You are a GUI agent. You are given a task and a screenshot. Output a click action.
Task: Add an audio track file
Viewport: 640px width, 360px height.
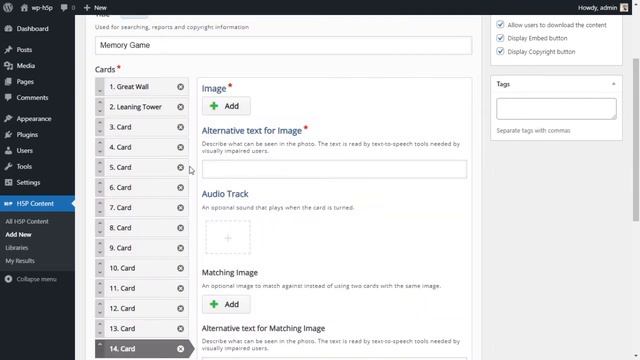(x=228, y=238)
